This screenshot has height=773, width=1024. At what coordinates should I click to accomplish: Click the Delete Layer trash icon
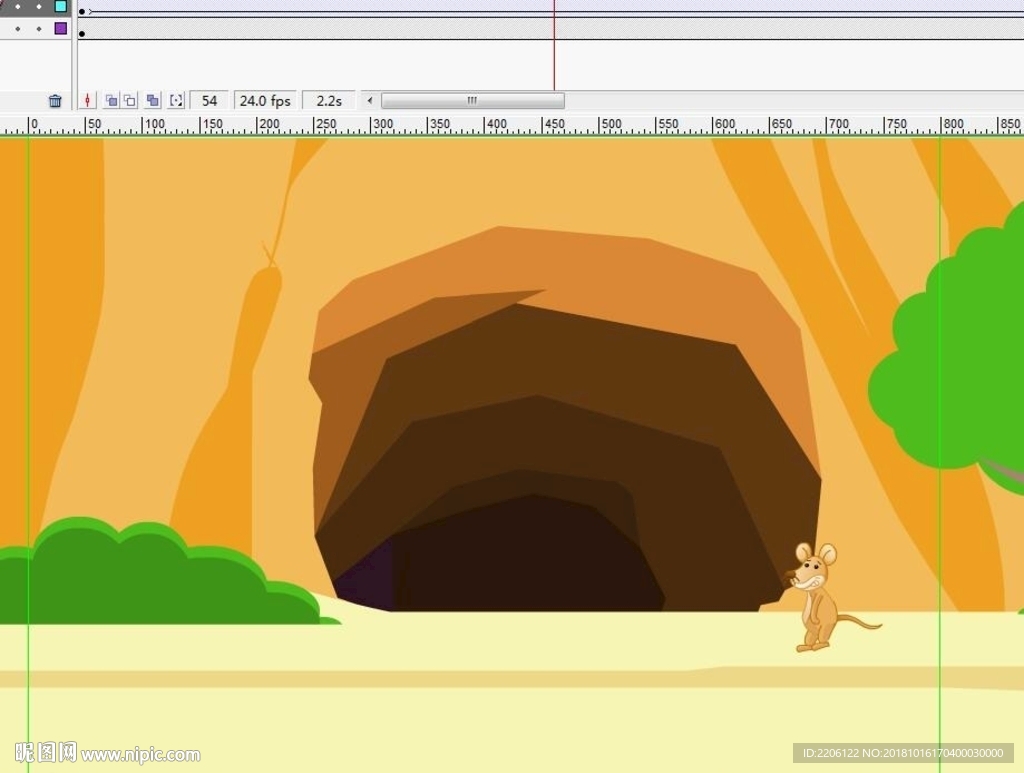[55, 101]
